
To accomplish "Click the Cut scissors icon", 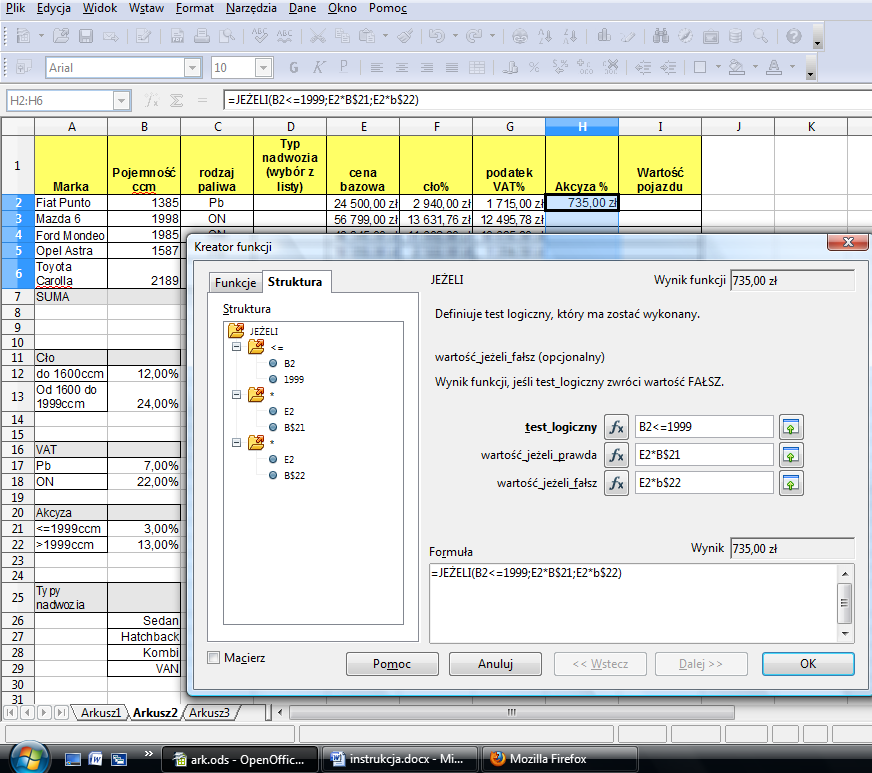I will pos(318,37).
